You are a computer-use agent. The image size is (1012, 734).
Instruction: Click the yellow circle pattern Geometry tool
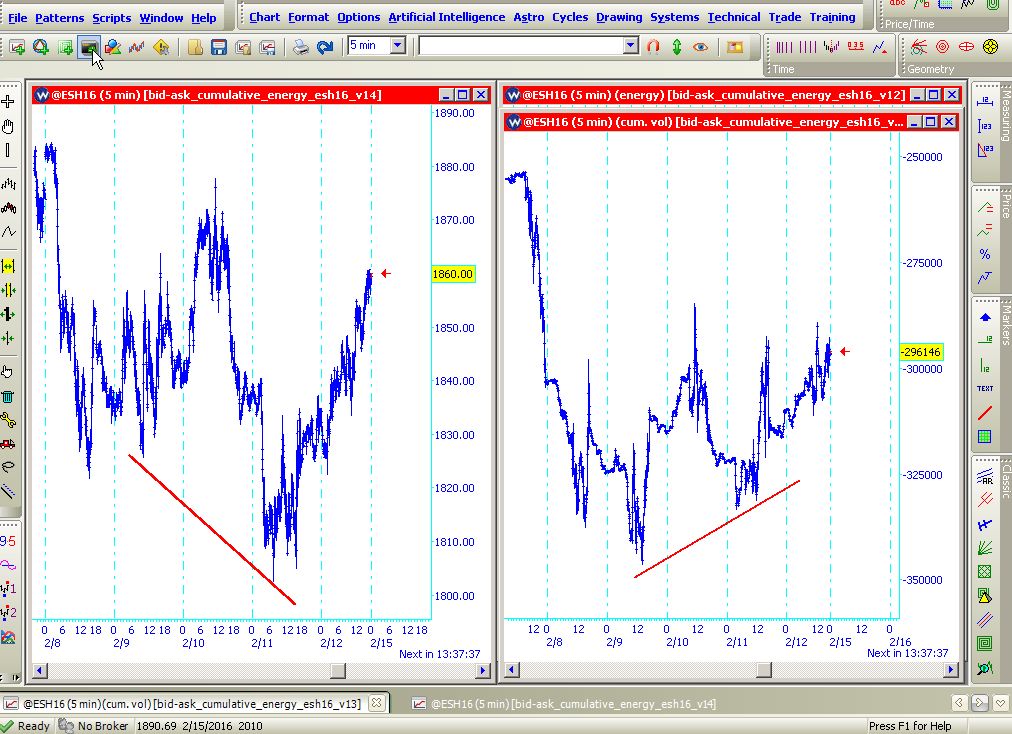click(990, 46)
